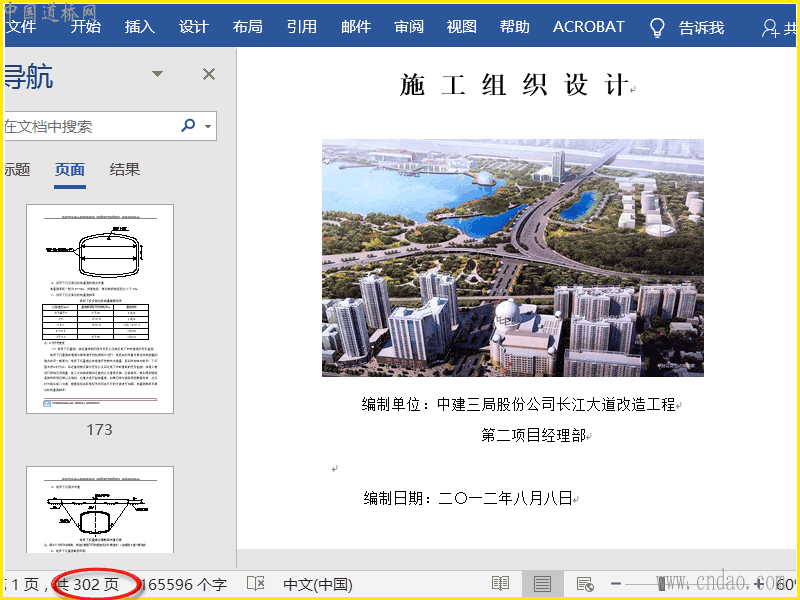Image resolution: width=800 pixels, height=600 pixels.
Task: Open the 插入 ribbon tab
Action: pyautogui.click(x=140, y=27)
